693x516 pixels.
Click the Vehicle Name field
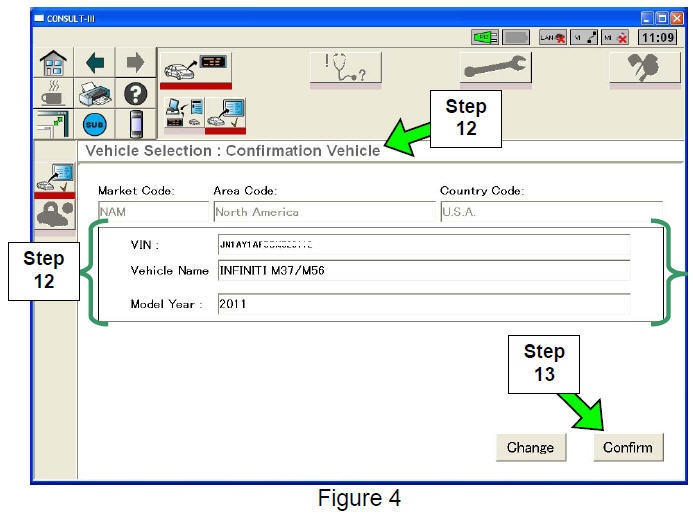pyautogui.click(x=423, y=271)
